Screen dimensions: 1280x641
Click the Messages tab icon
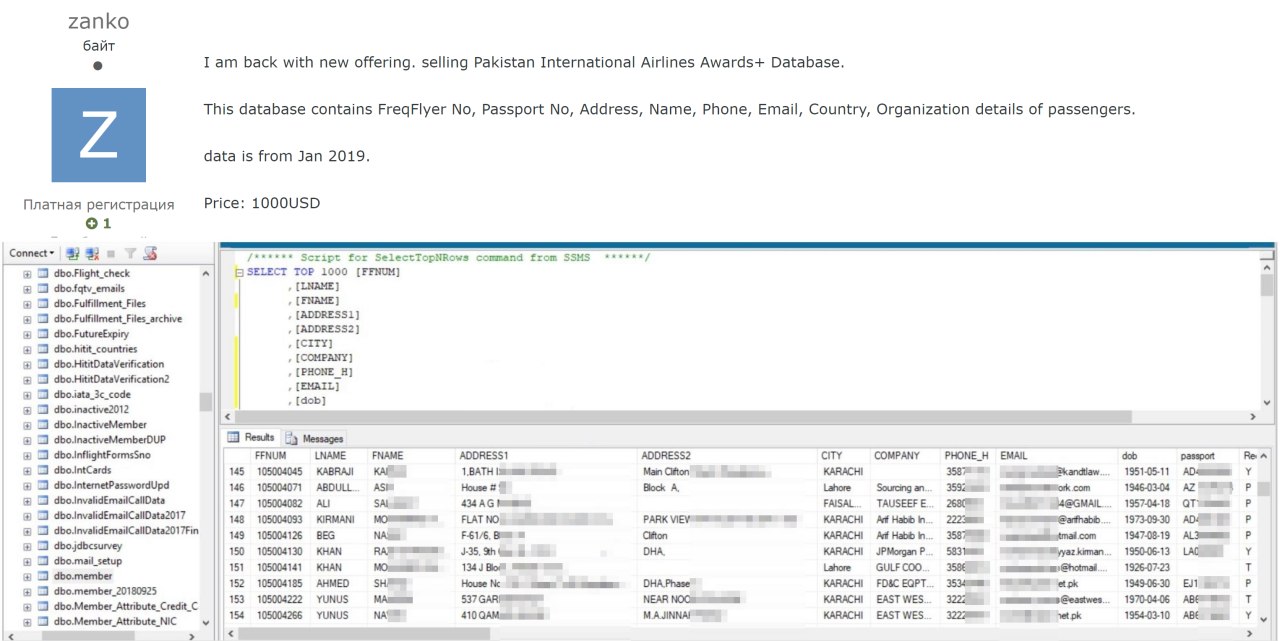(x=292, y=438)
